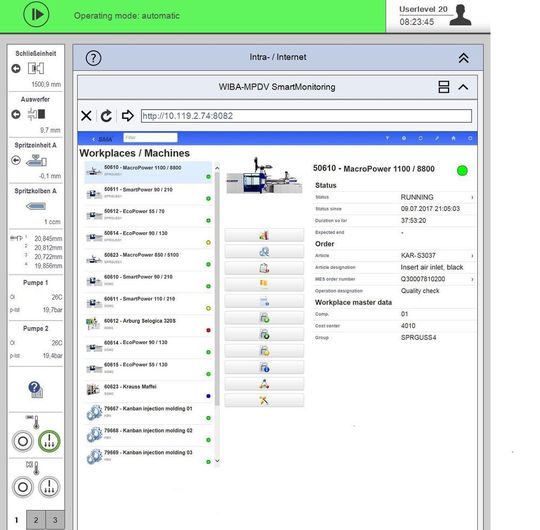Click the personnel group icon button
This screenshot has width=540, height=530.
pos(264,252)
